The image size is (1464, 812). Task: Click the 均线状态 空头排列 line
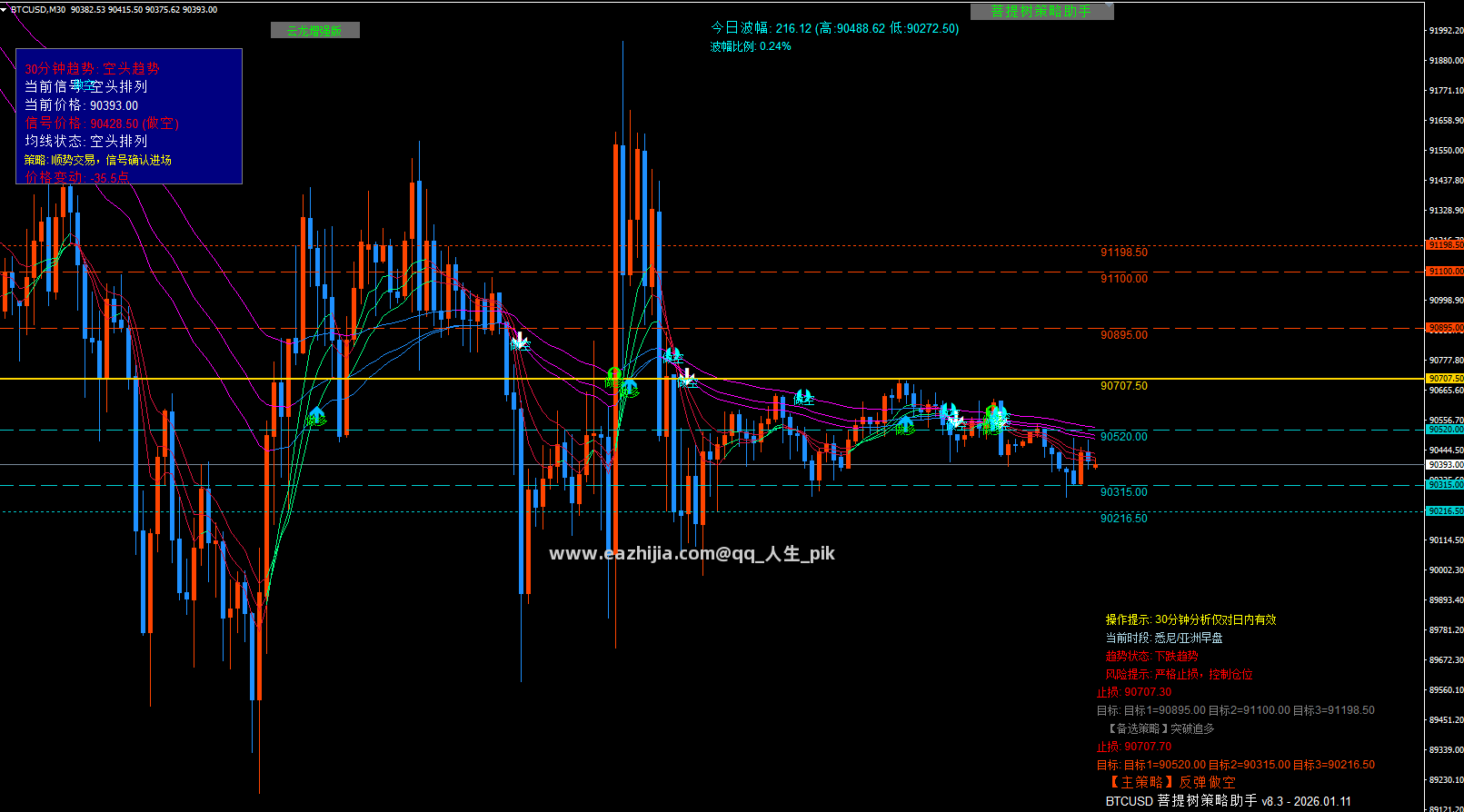85,141
